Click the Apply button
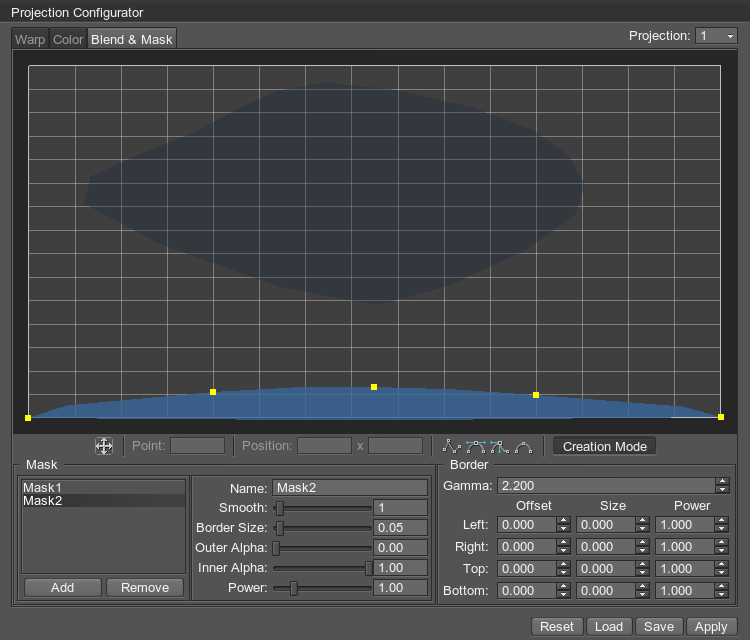This screenshot has height=640, width=750. 710,626
